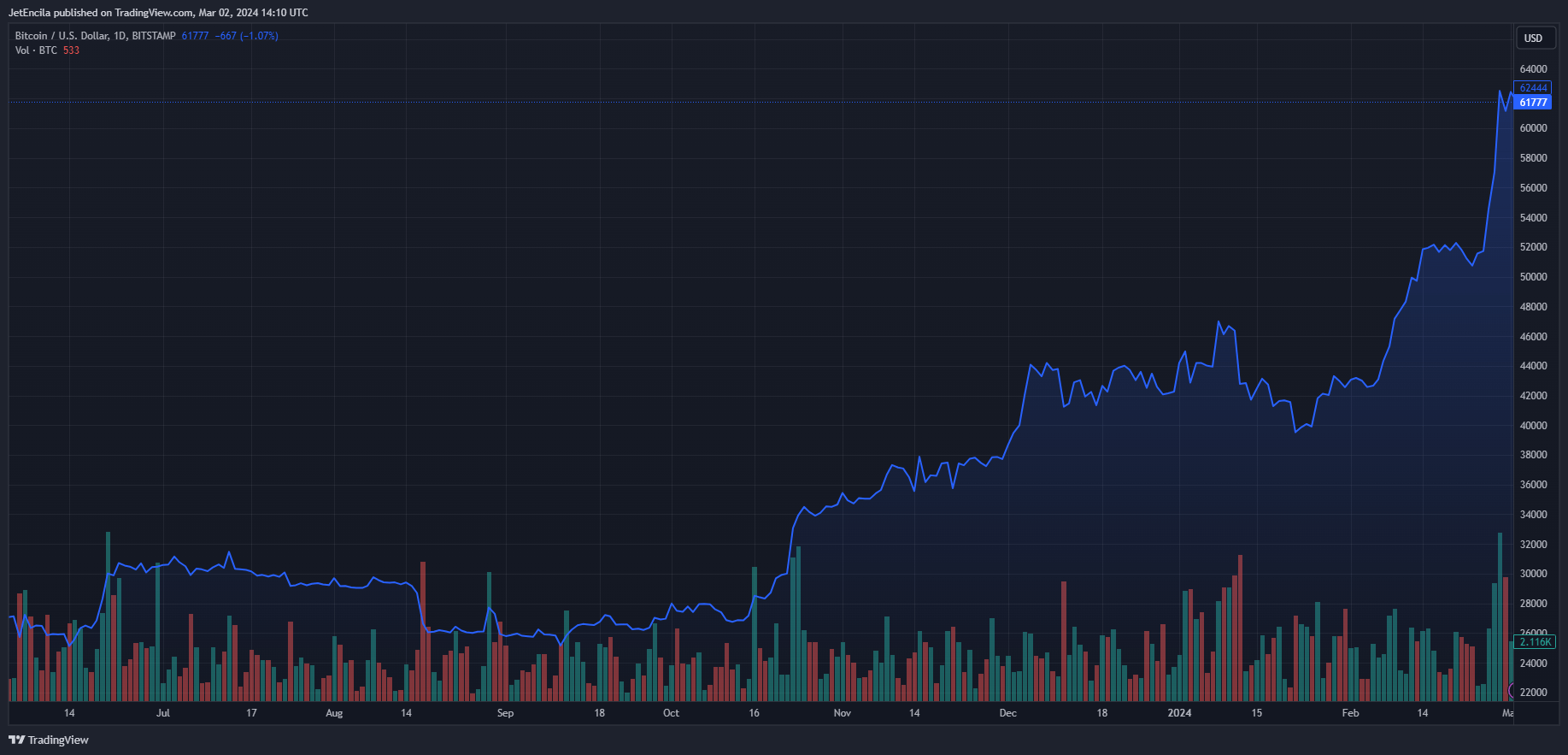Click the -667 (-1.07%) price change text
This screenshot has height=755, width=1568.
click(x=246, y=36)
